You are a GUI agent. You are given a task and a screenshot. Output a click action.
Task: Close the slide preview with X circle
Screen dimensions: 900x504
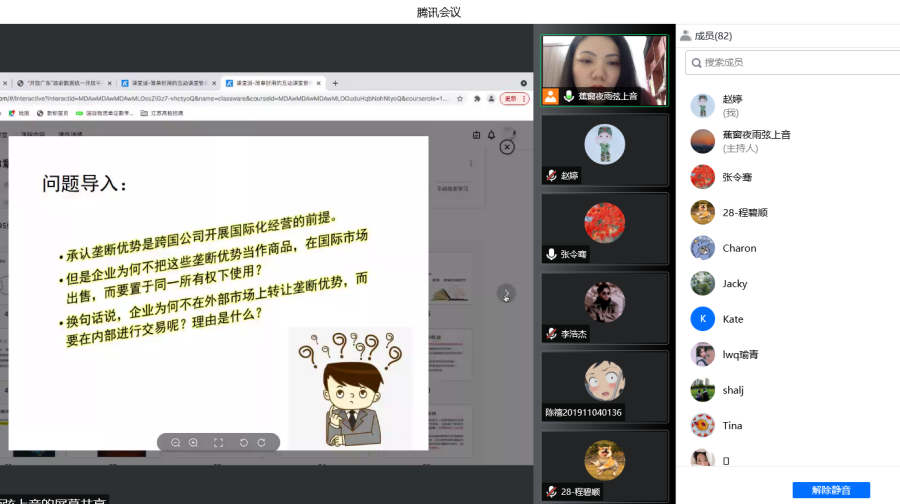point(507,147)
